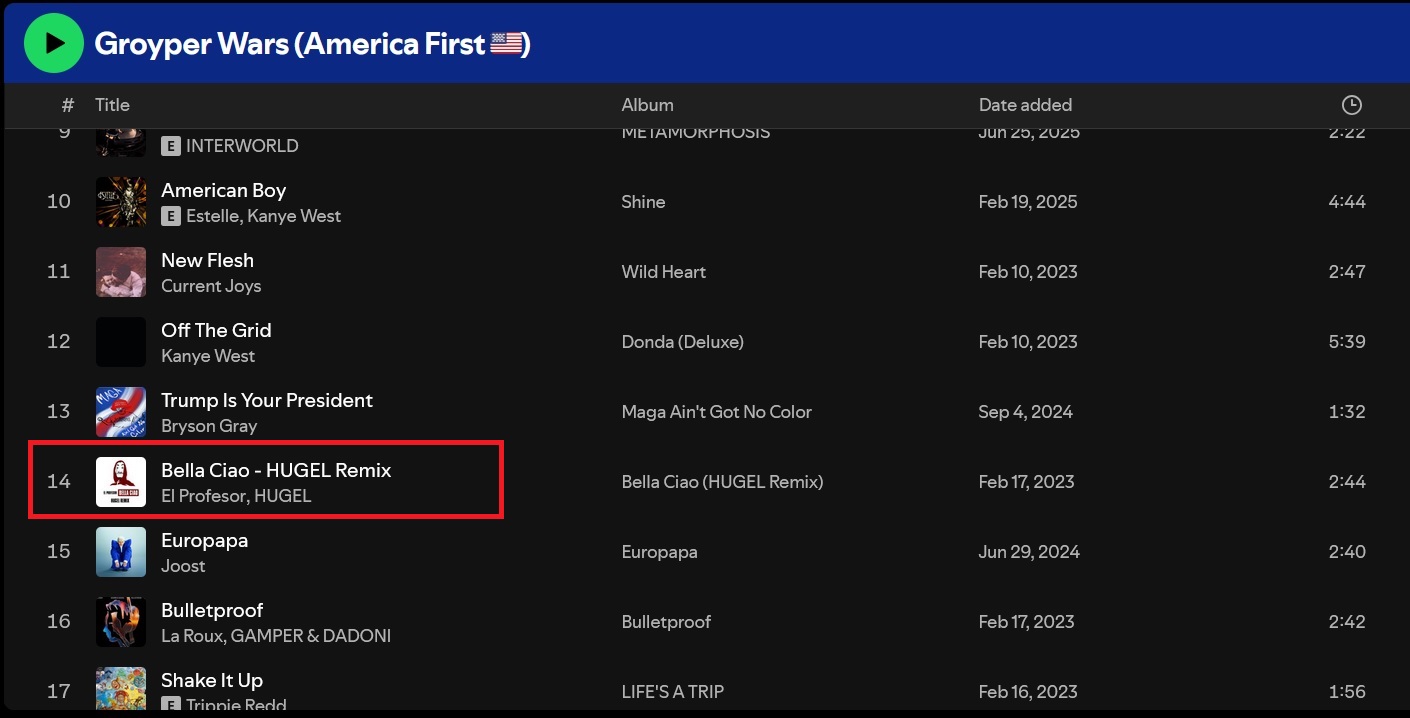The image size is (1410, 718).
Task: Sort by the Title column header
Action: [112, 105]
